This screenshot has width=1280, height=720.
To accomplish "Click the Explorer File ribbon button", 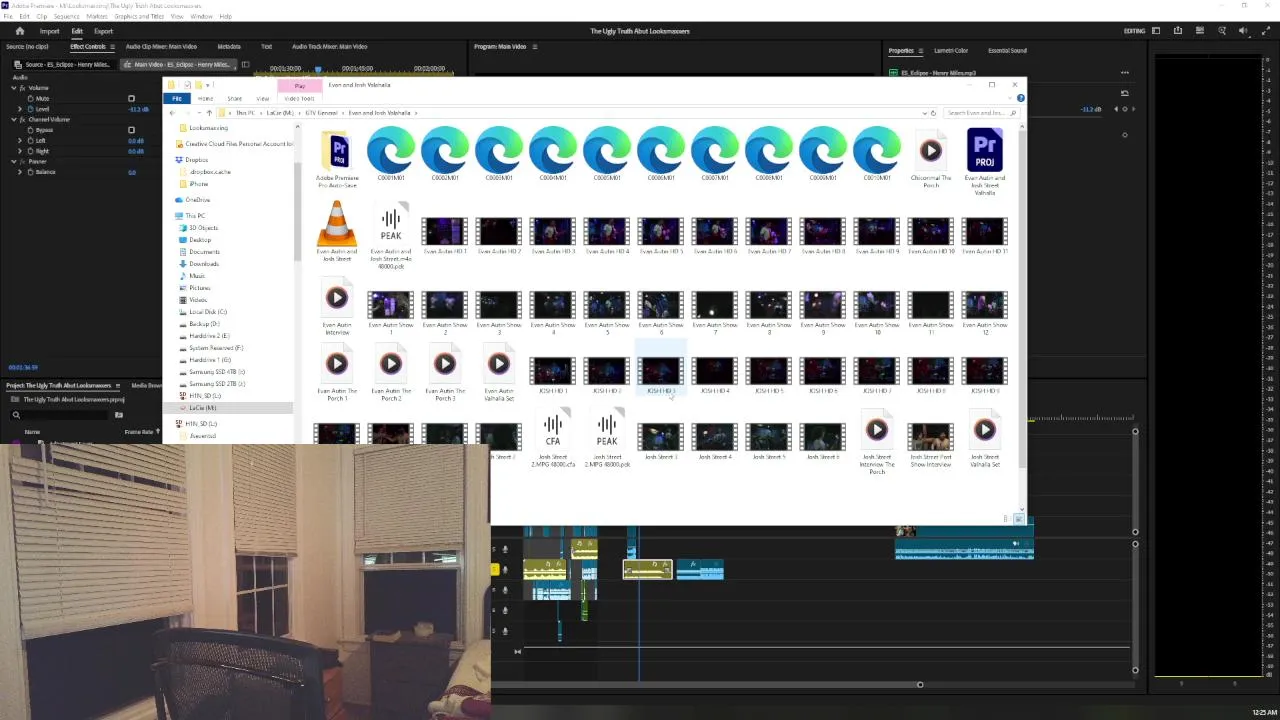I will [x=177, y=99].
